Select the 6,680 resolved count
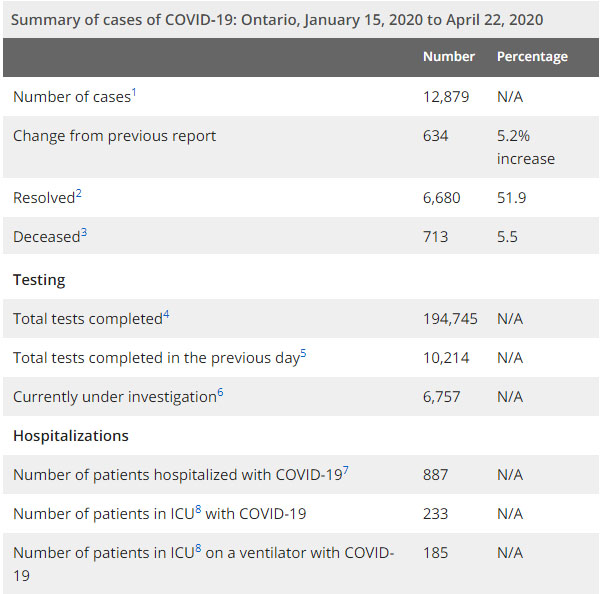The width and height of the screenshot is (600, 594). 442,198
